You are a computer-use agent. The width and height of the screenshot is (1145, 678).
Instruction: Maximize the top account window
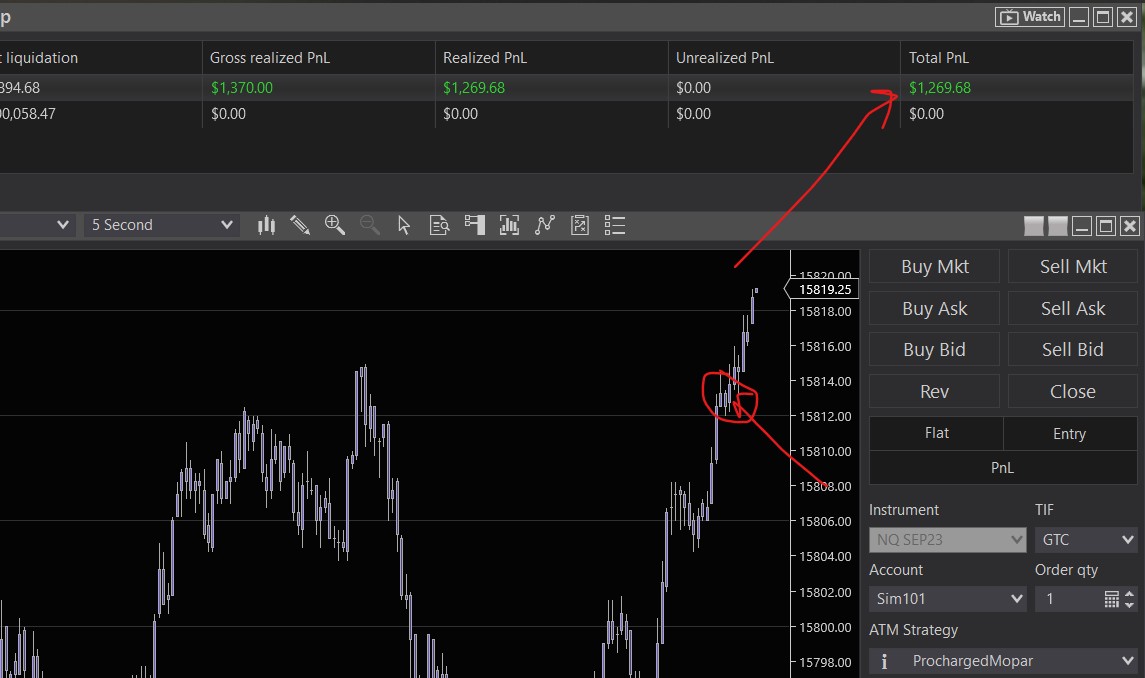click(1103, 17)
